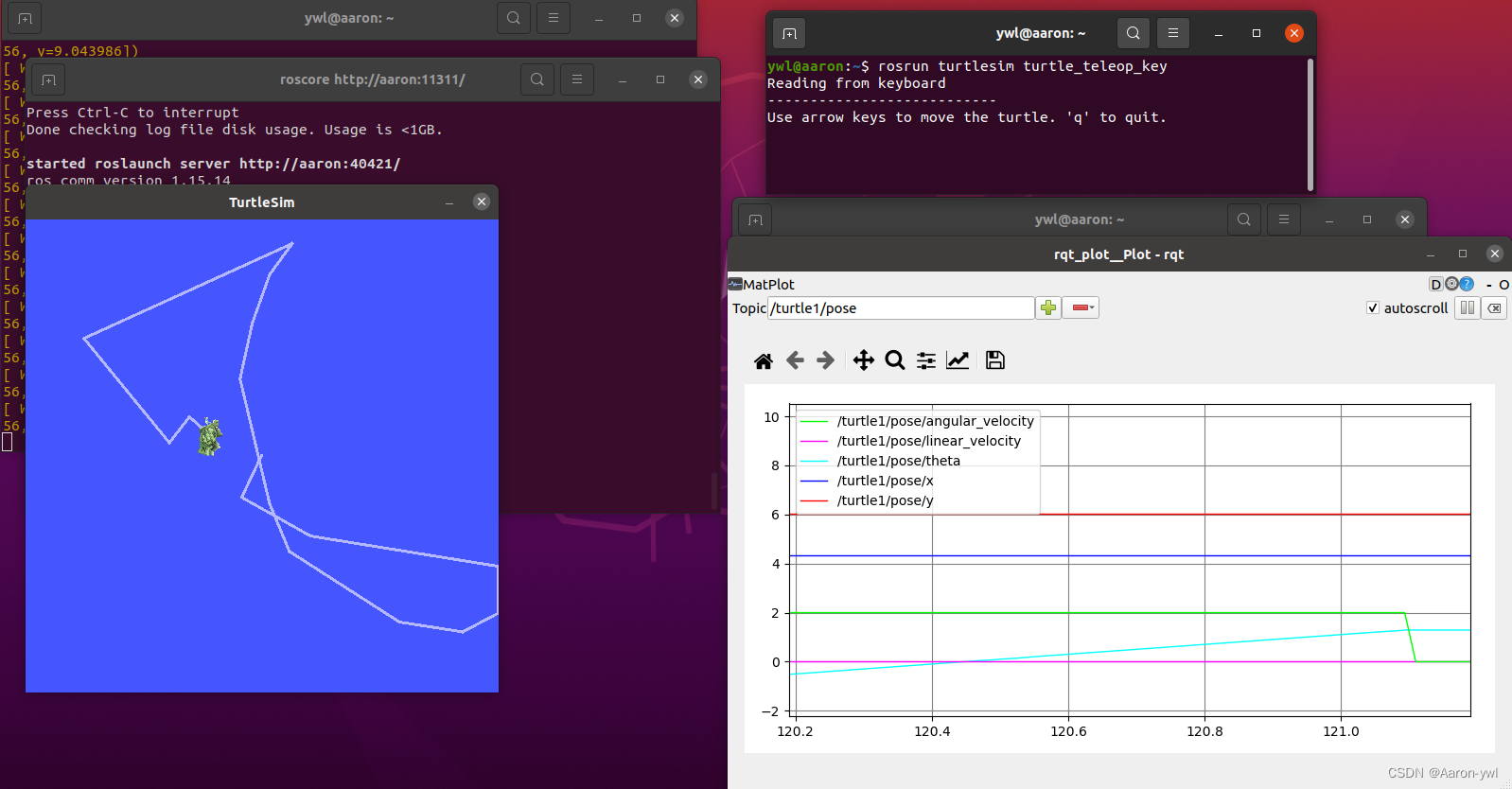Screen dimensions: 1512x789
Task: Close the TurtleSim window
Action: click(482, 202)
